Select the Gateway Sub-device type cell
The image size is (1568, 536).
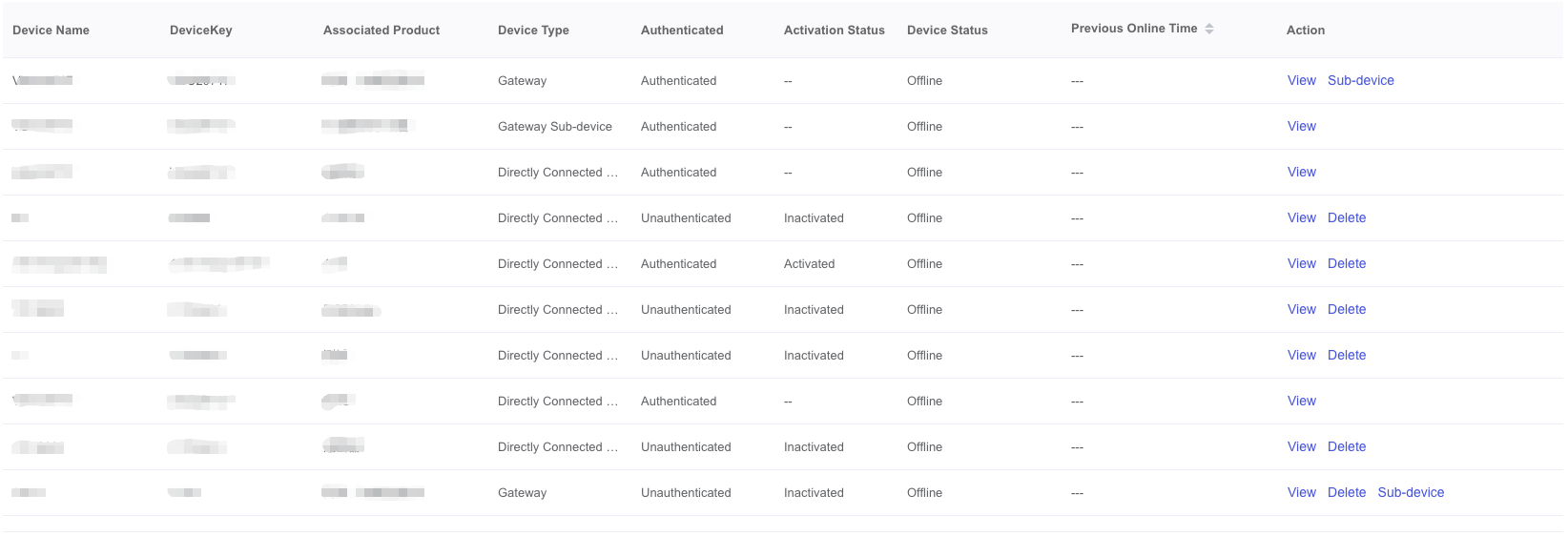point(554,126)
